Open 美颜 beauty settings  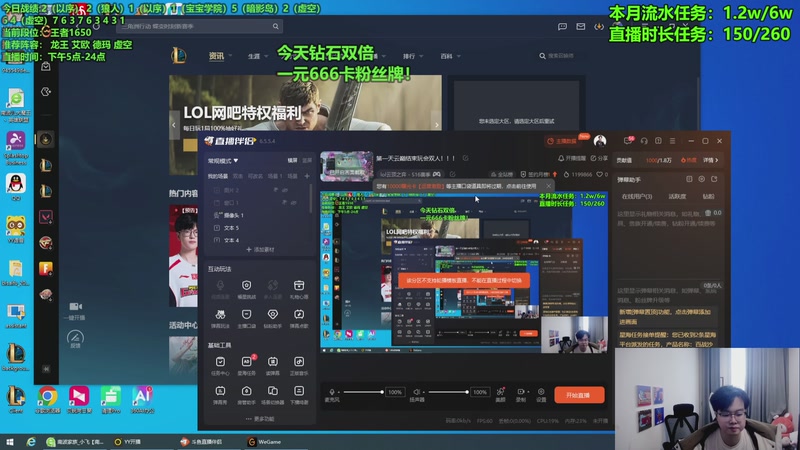tap(501, 394)
